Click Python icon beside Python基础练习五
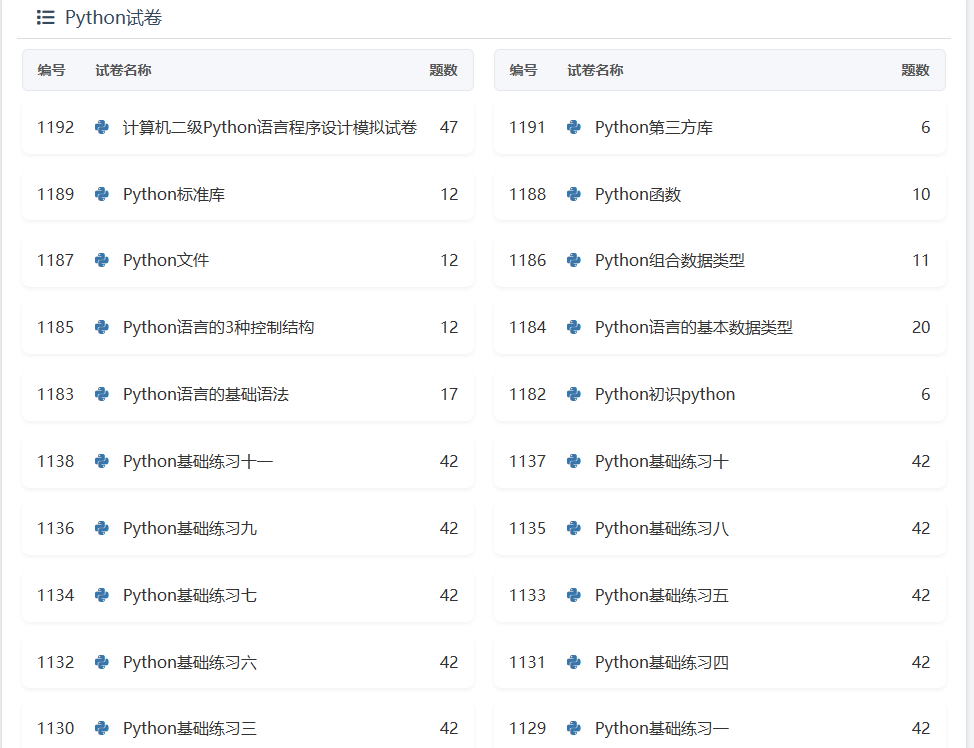 tap(574, 596)
